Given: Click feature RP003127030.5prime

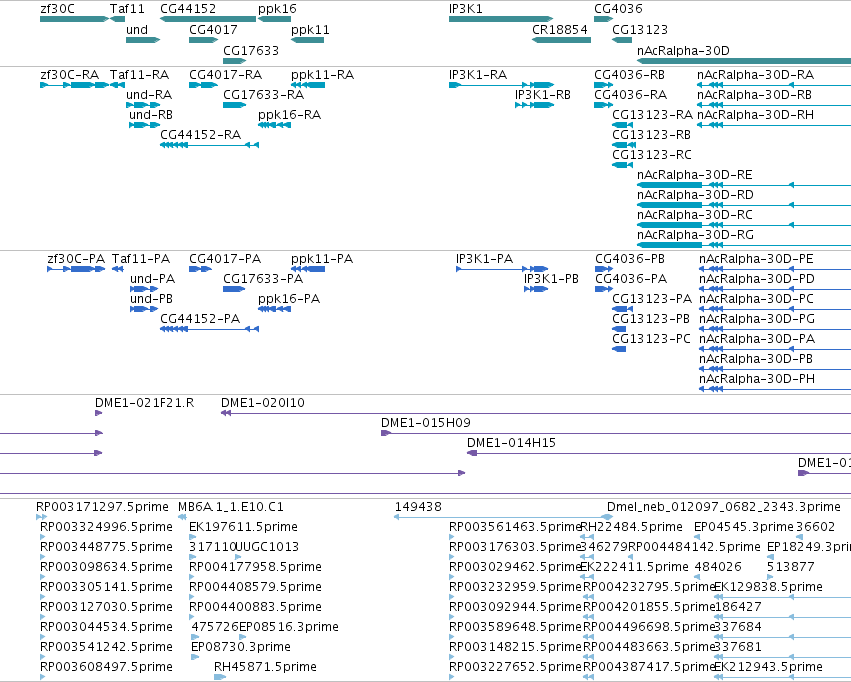Looking at the screenshot, I should (x=43, y=617).
